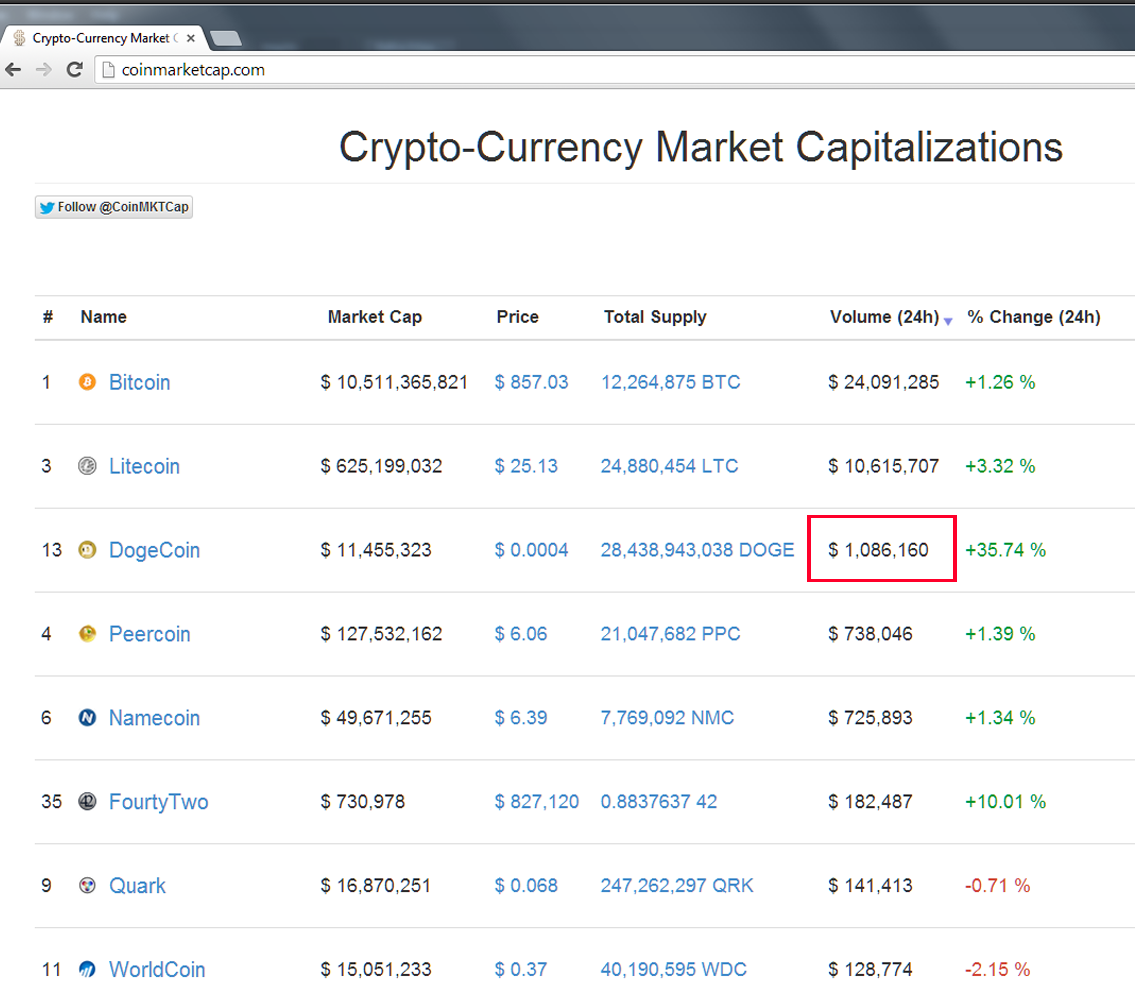Click Follow @CoinMKTCap Twitter button
This screenshot has width=1135, height=981.
click(114, 207)
